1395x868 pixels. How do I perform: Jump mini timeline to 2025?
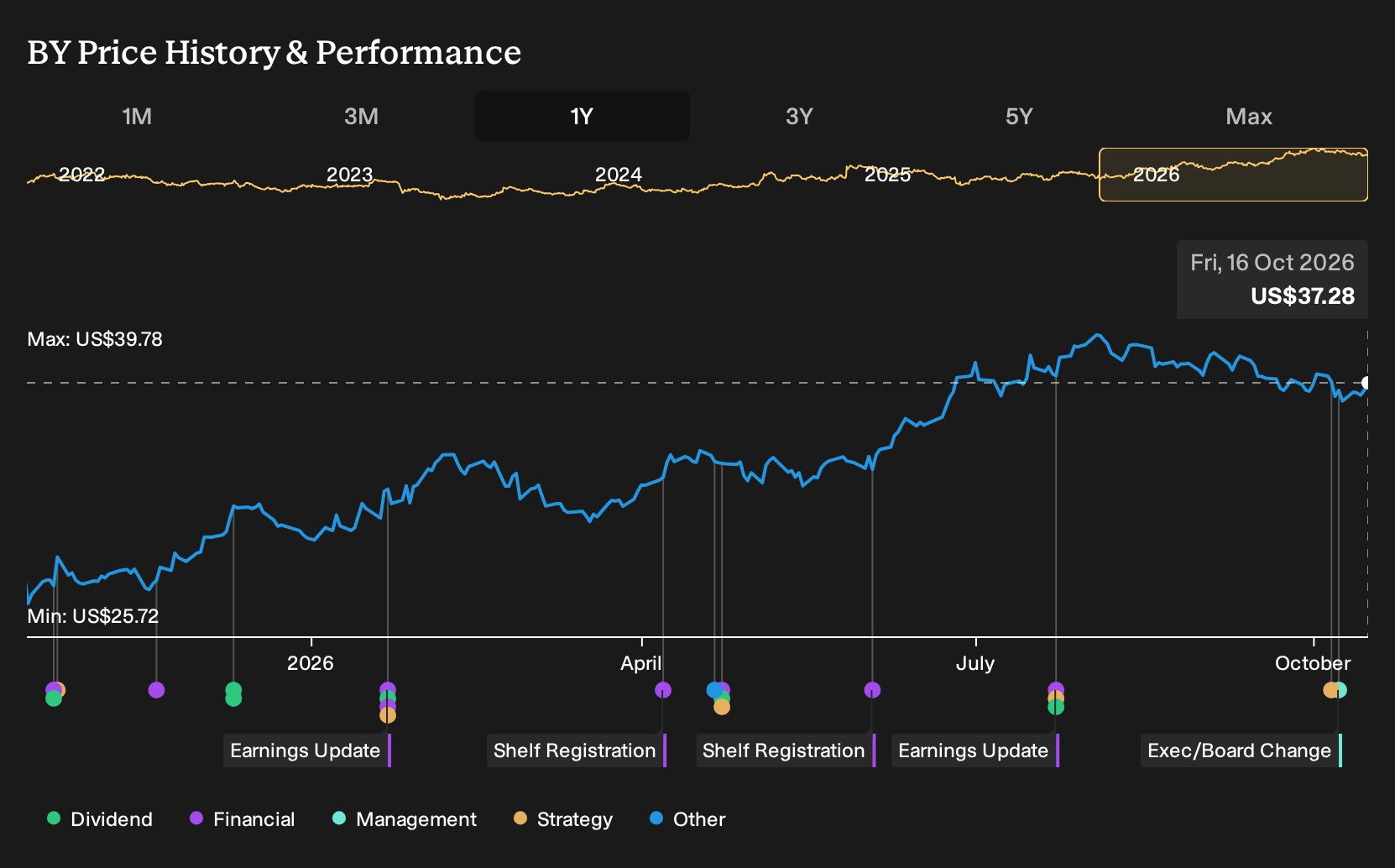pyautogui.click(x=888, y=175)
